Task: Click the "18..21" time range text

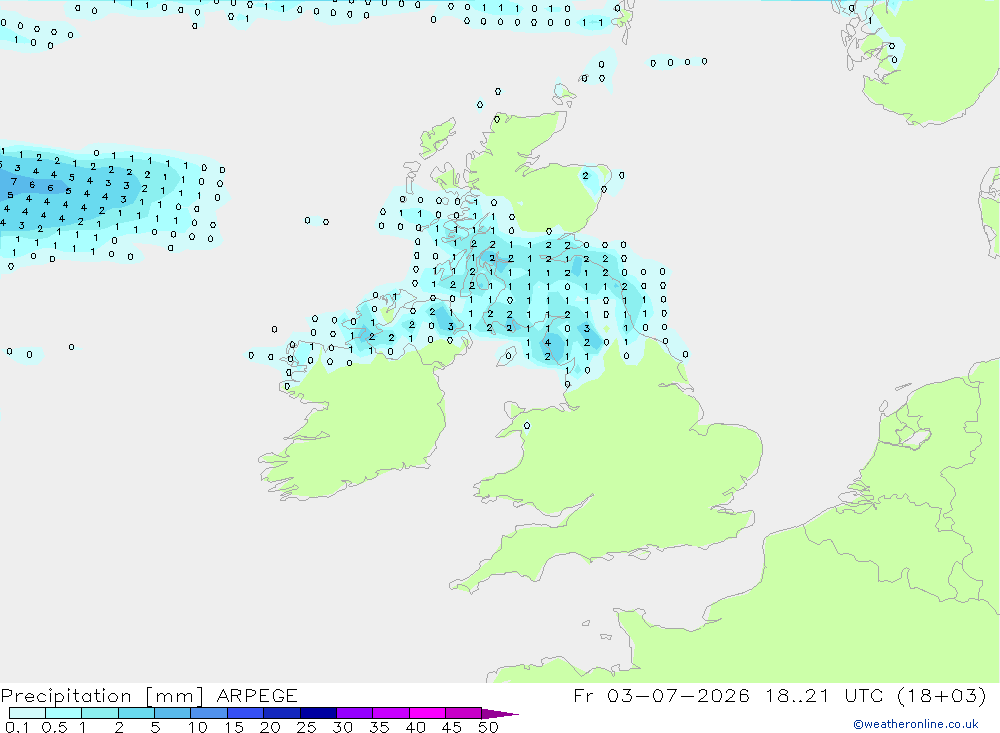Action: [797, 695]
